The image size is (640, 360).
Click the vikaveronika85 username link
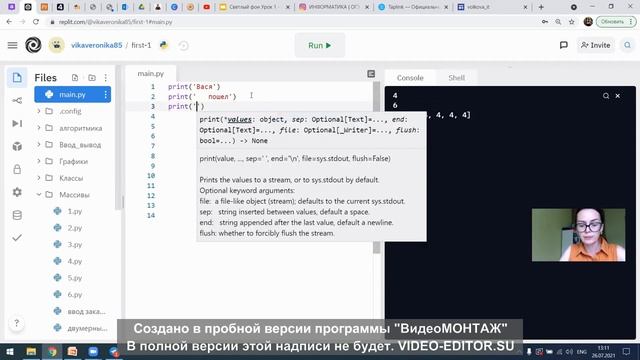tap(97, 45)
